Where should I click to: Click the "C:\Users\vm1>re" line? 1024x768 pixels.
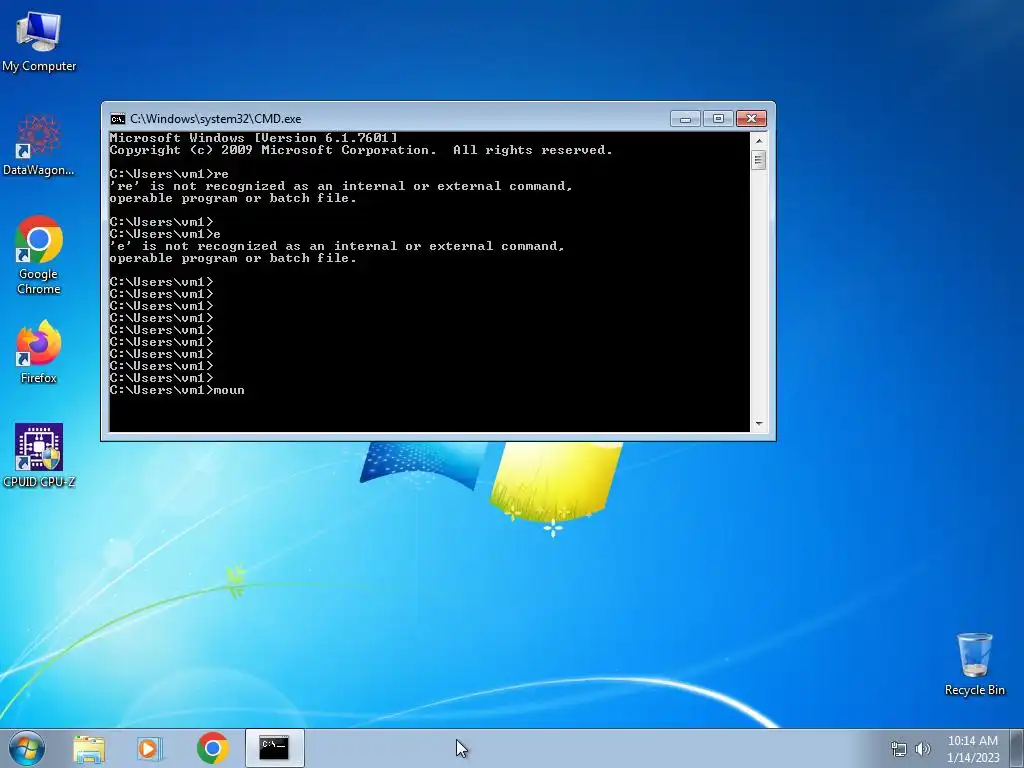pos(169,174)
